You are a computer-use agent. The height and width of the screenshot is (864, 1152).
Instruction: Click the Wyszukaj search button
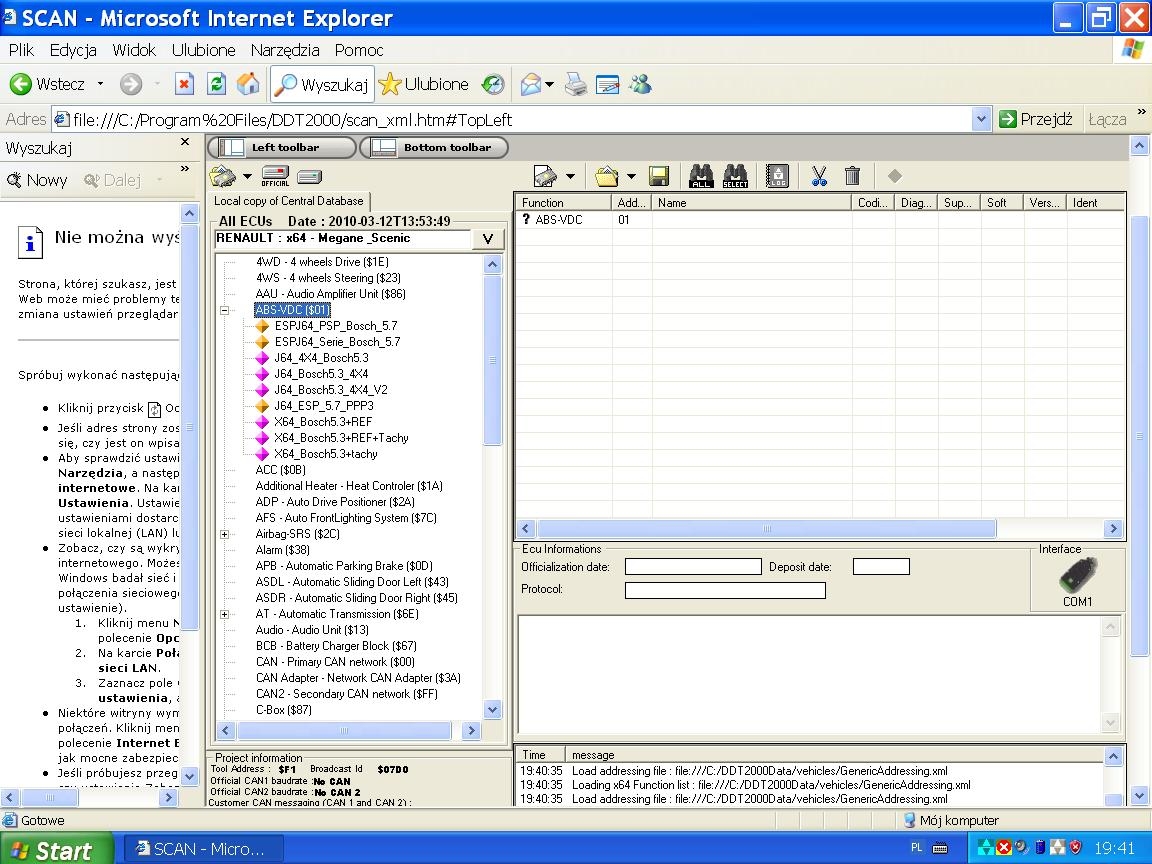(323, 85)
